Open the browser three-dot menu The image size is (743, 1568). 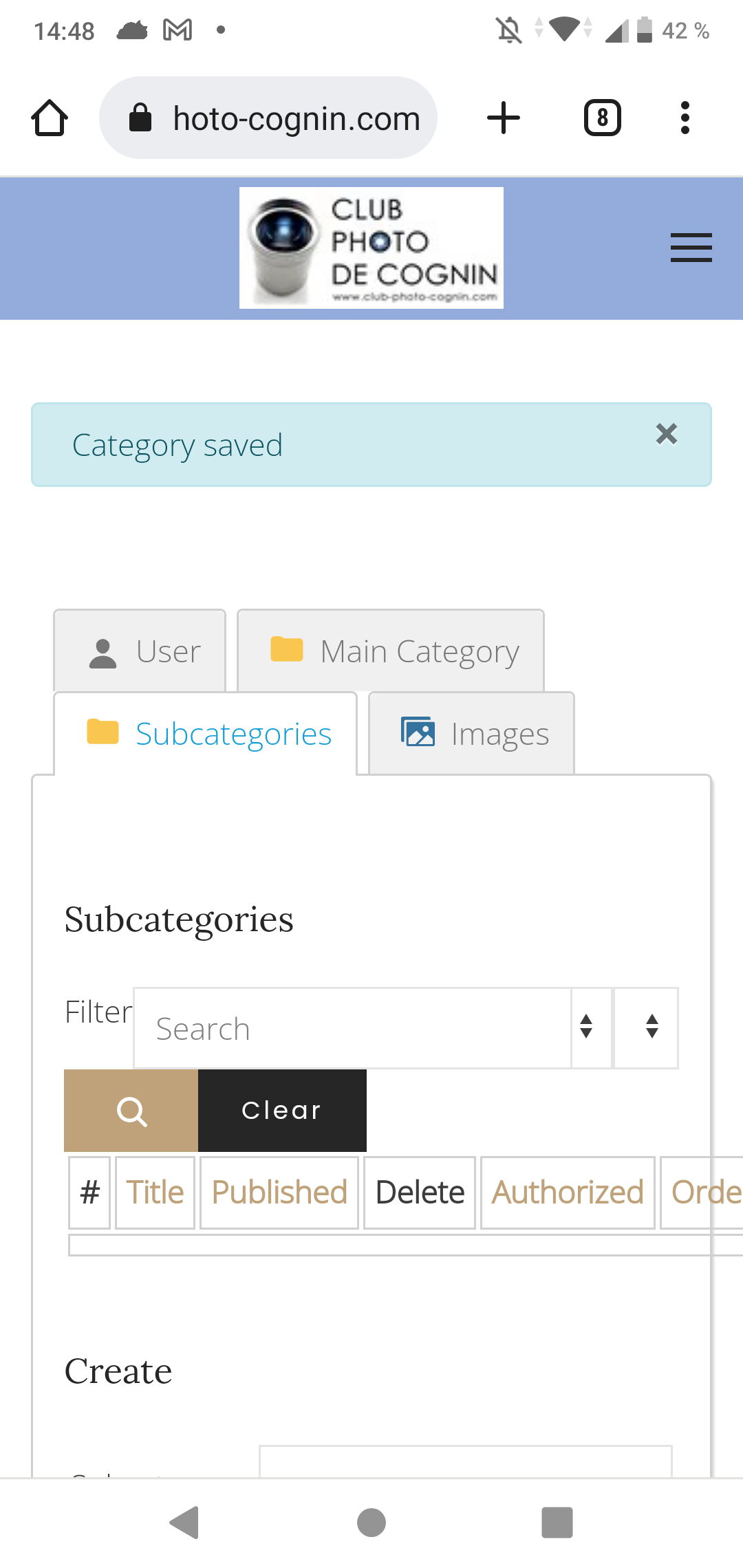point(685,118)
